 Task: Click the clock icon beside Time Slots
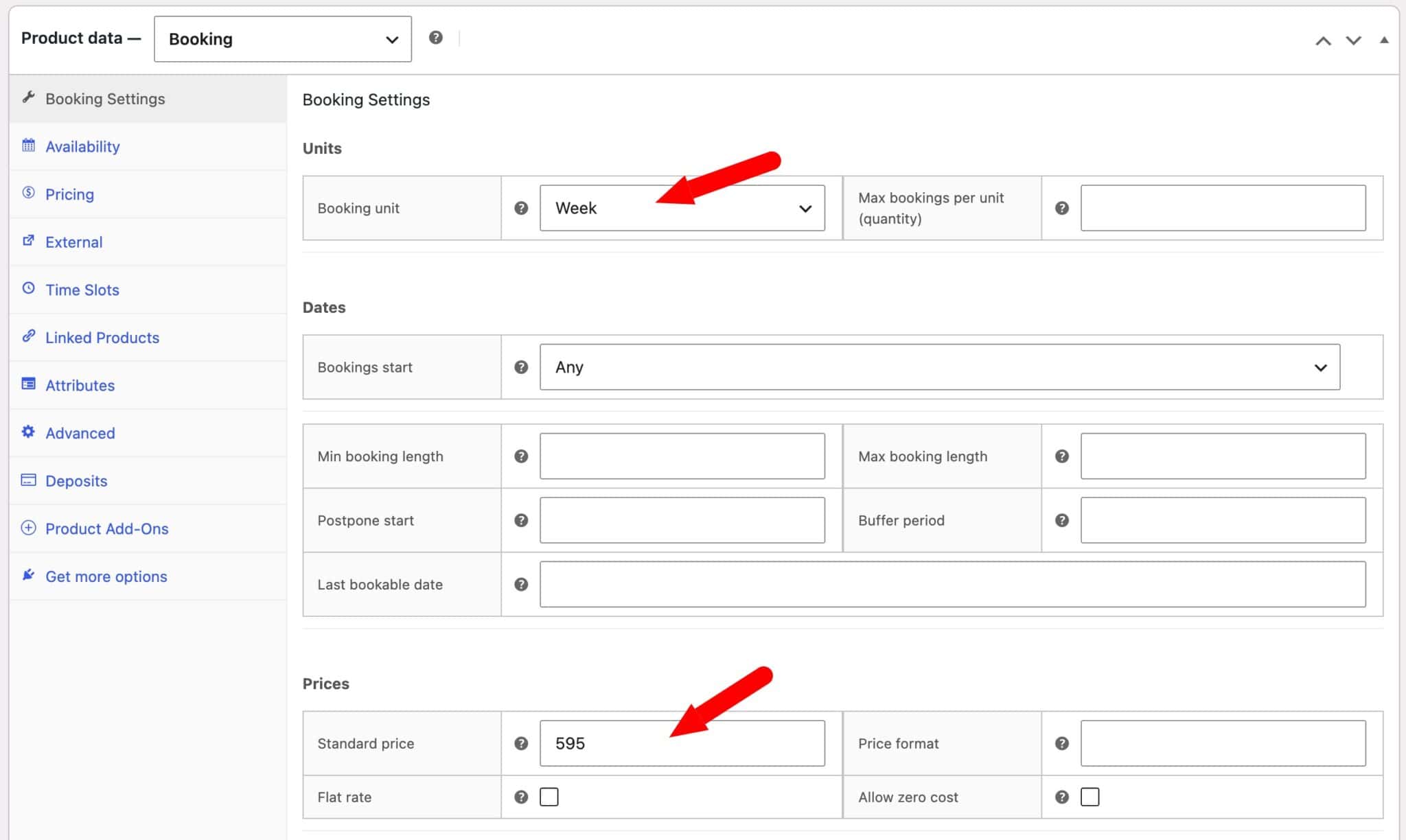point(28,288)
